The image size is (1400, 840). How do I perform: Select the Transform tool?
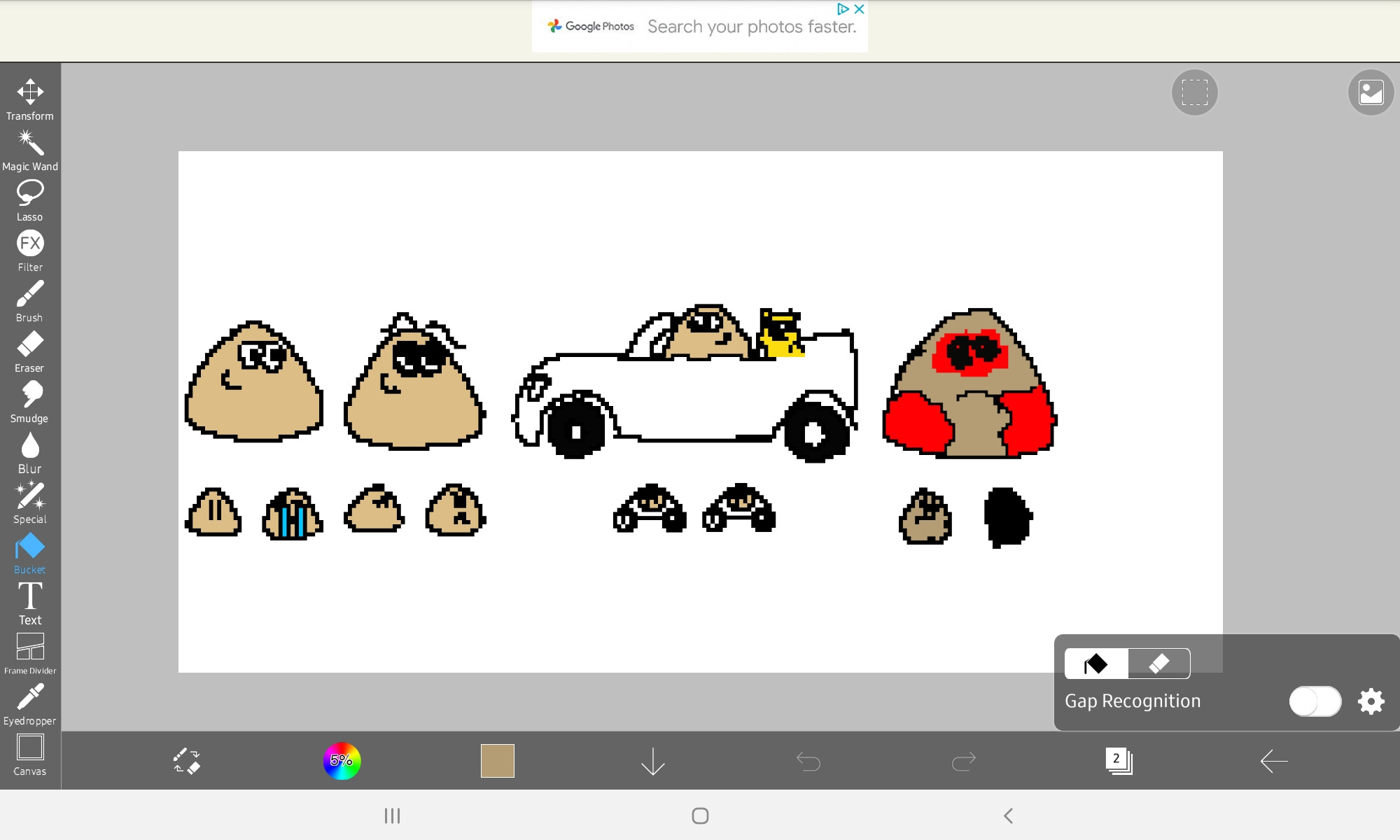30,99
